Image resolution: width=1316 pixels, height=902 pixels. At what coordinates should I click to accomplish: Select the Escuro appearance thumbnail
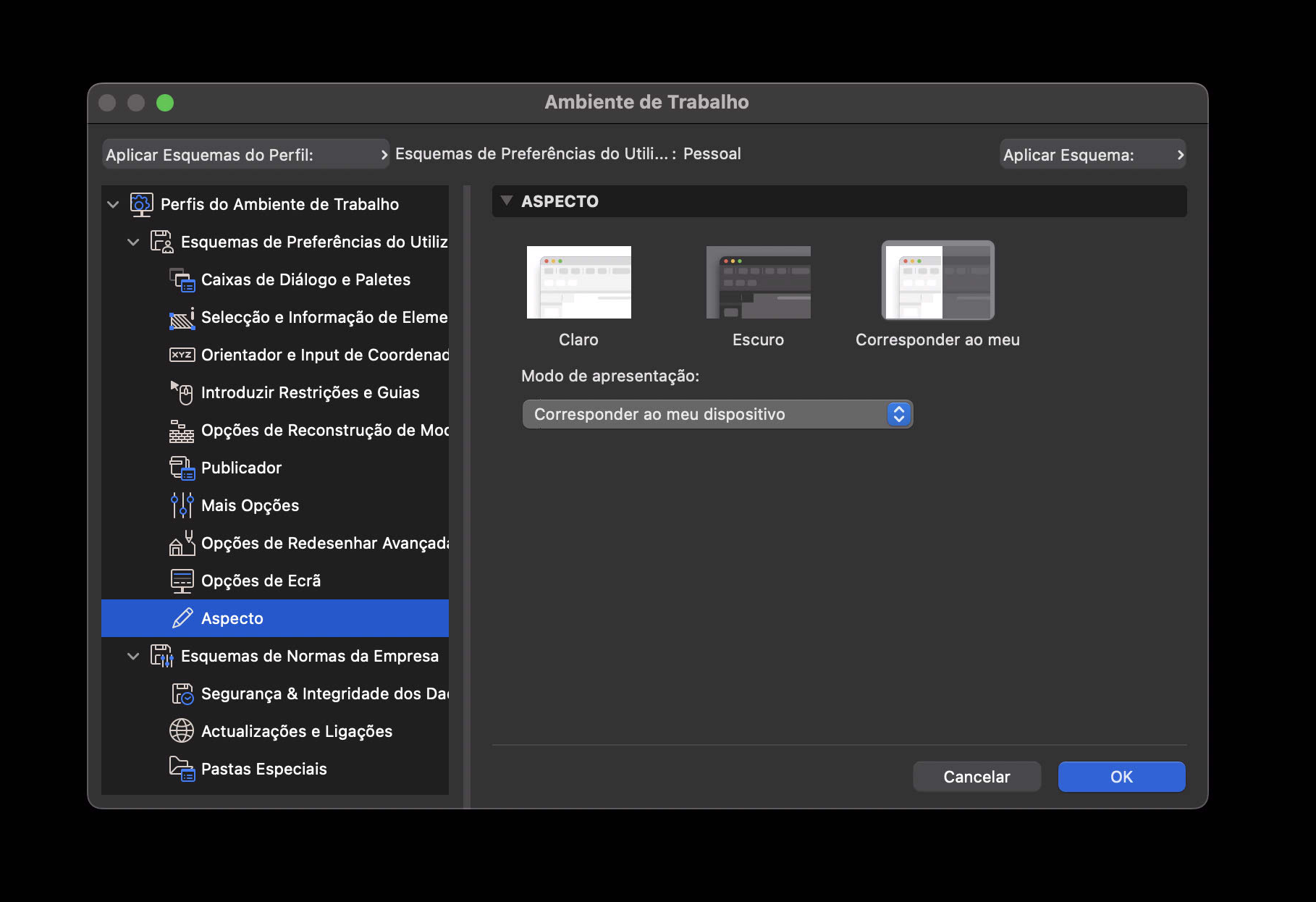click(x=759, y=282)
